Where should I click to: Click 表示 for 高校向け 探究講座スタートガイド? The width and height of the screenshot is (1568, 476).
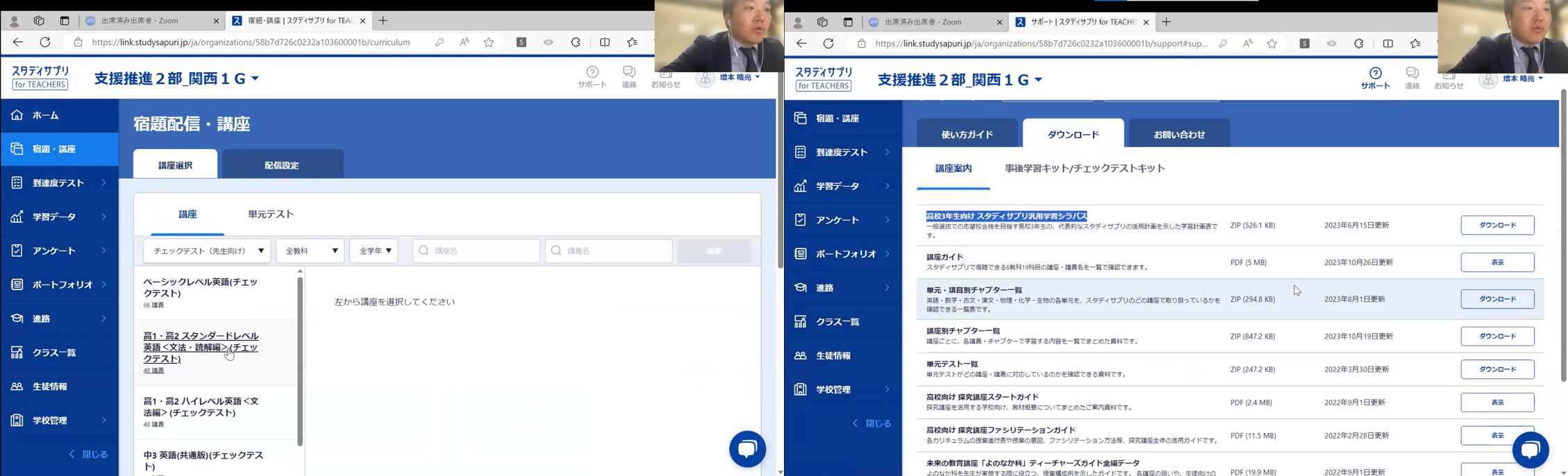point(1497,402)
